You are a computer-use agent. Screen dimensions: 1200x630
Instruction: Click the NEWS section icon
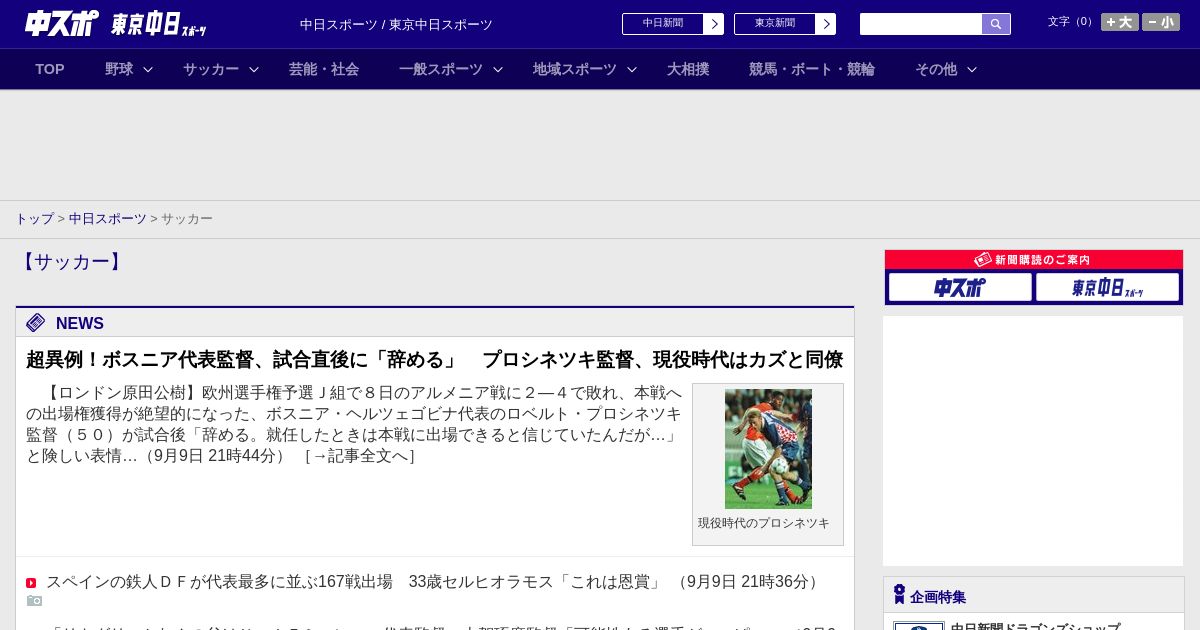coord(36,322)
